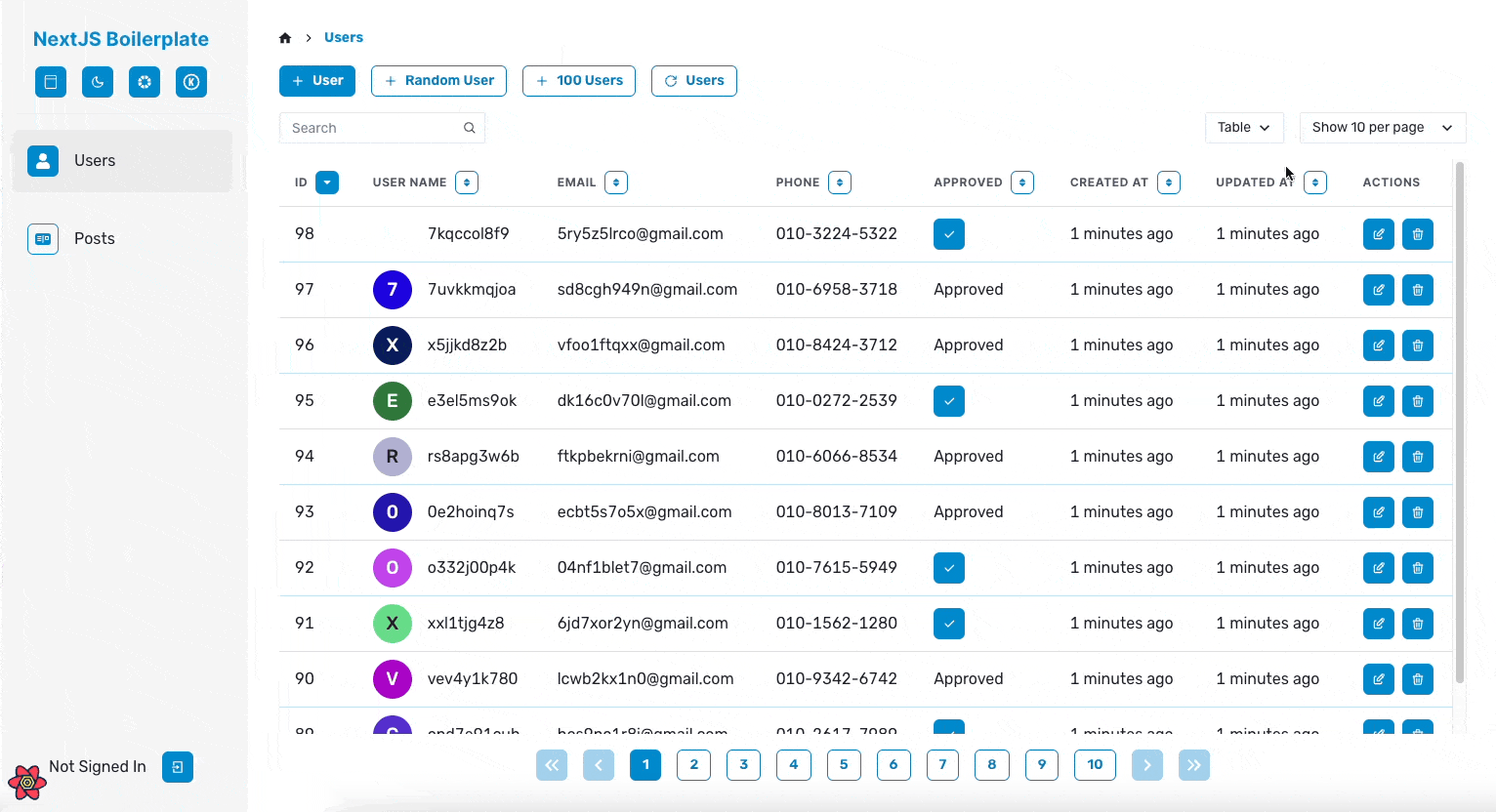The width and height of the screenshot is (1496, 812).
Task: Go to next page arrow
Action: pyautogui.click(x=1147, y=765)
